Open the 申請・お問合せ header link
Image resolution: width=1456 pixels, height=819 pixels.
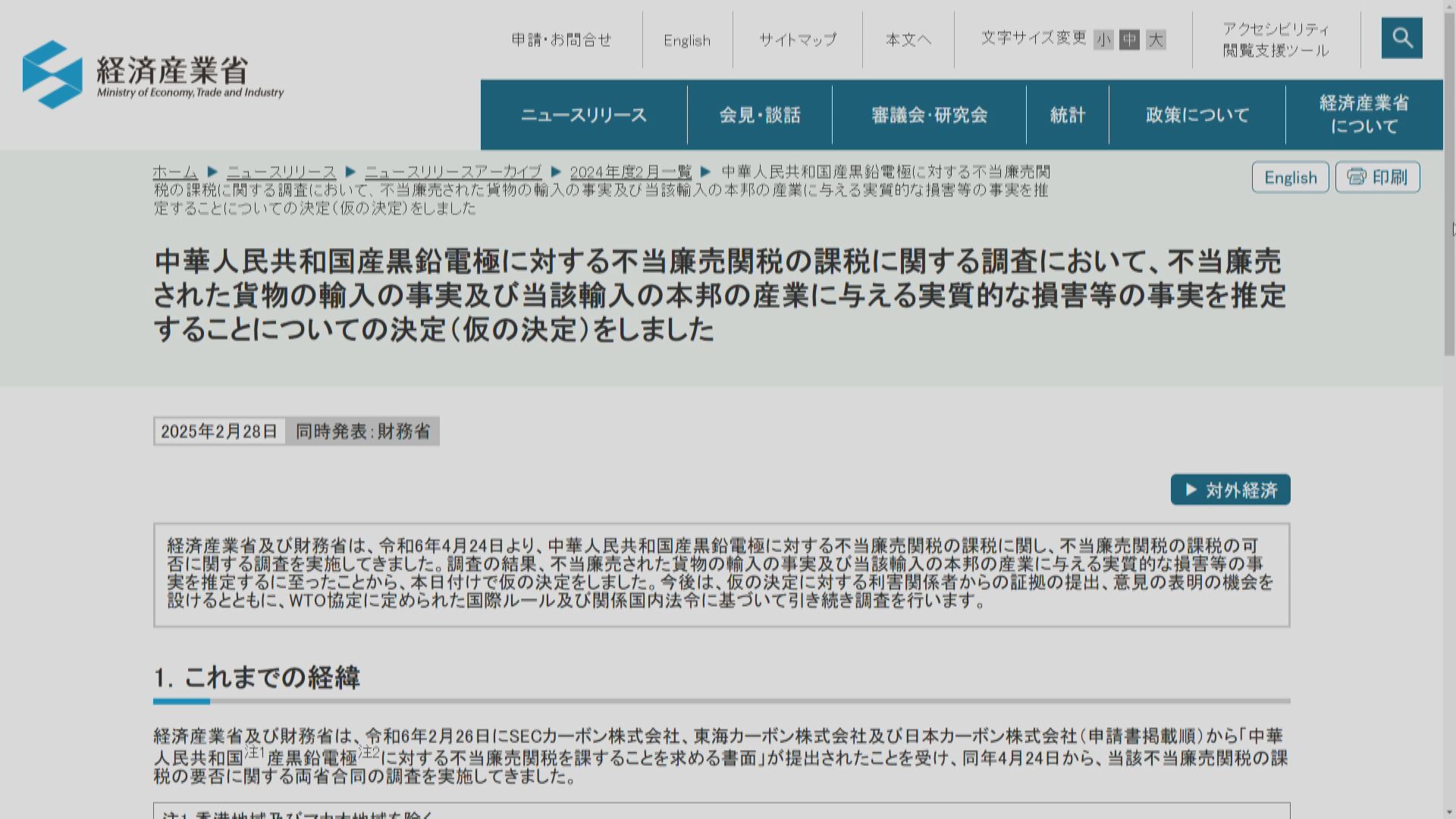(x=561, y=40)
